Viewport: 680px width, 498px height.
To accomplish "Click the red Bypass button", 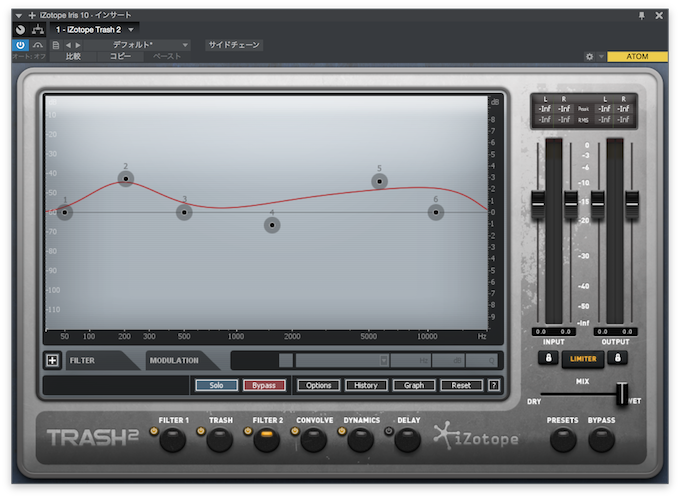I will pyautogui.click(x=264, y=385).
